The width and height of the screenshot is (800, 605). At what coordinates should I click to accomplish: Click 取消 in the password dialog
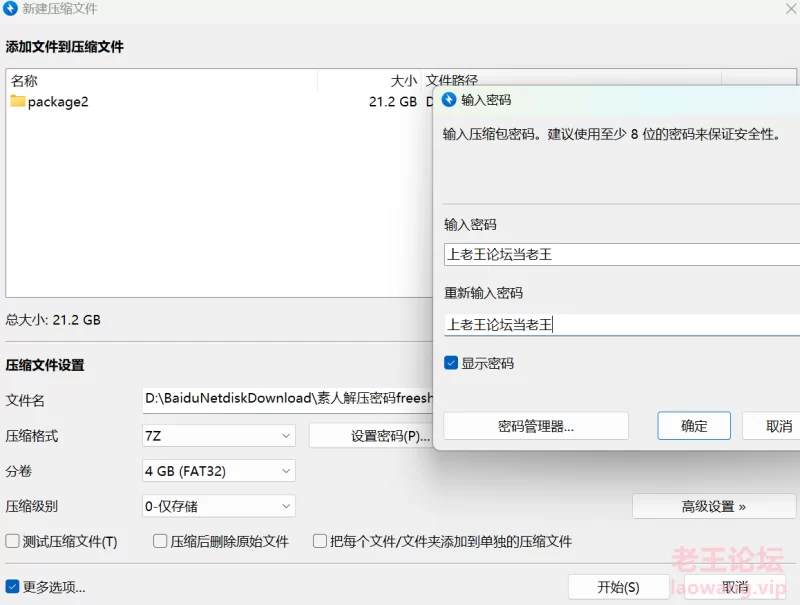coord(771,426)
